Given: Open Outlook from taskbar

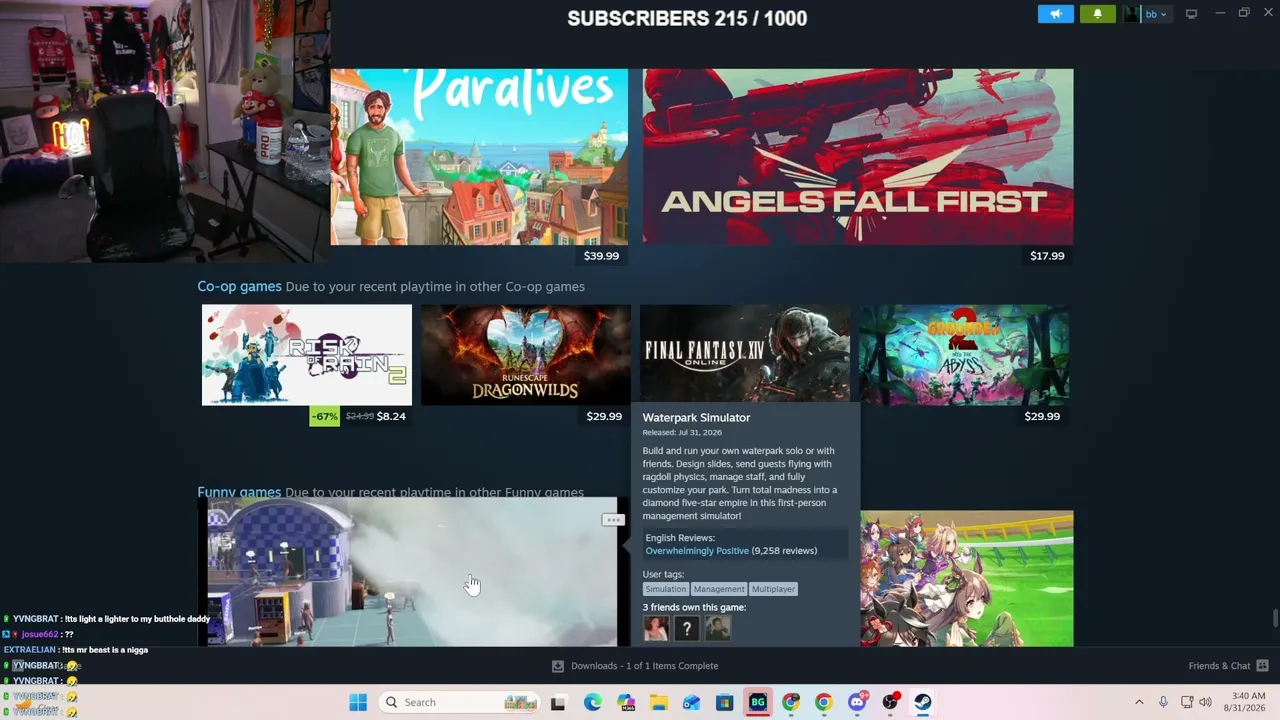Looking at the screenshot, I should tap(692, 702).
